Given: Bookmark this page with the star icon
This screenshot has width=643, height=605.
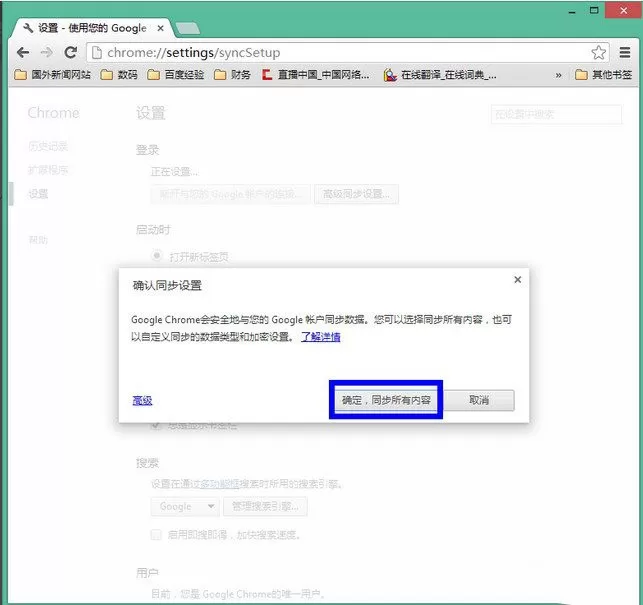Looking at the screenshot, I should click(x=598, y=53).
